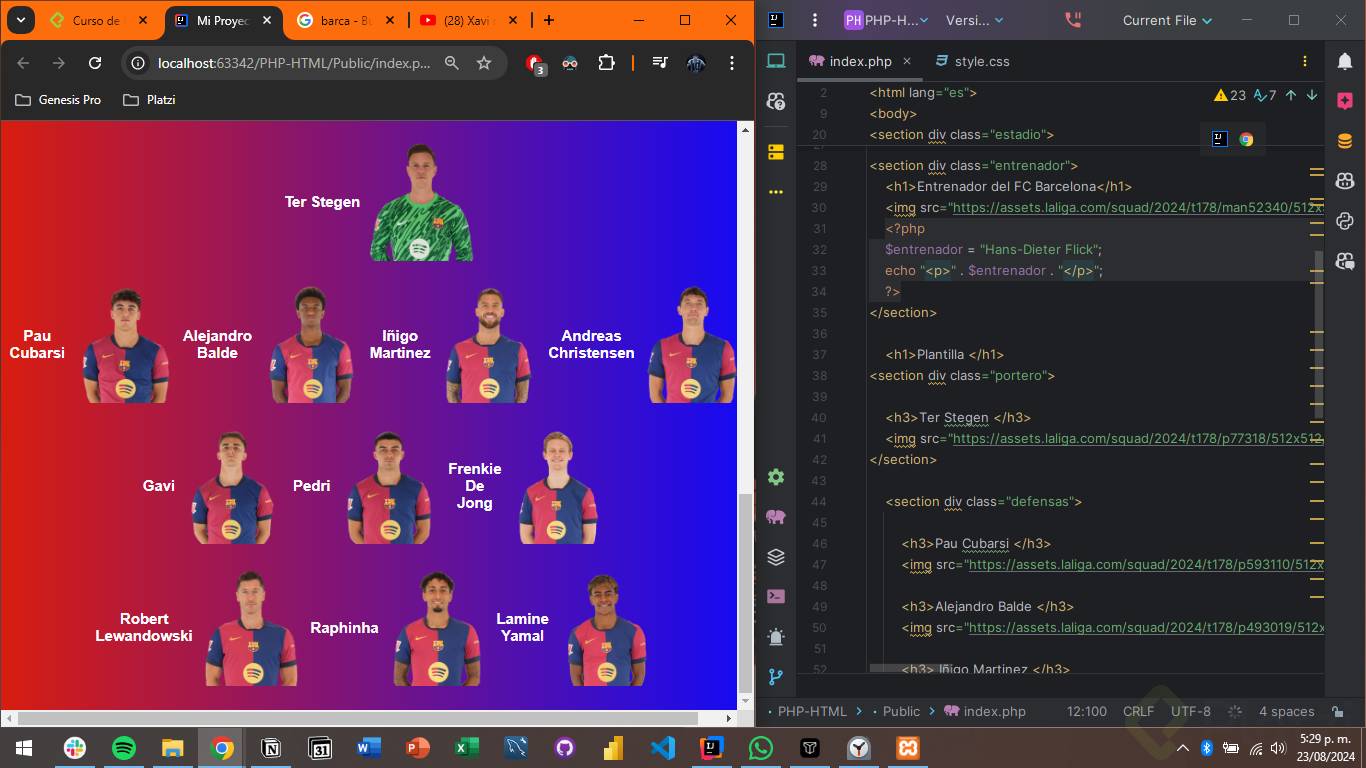Image resolution: width=1366 pixels, height=768 pixels.
Task: Open the Database tool window in the IDE
Action: (x=1345, y=141)
